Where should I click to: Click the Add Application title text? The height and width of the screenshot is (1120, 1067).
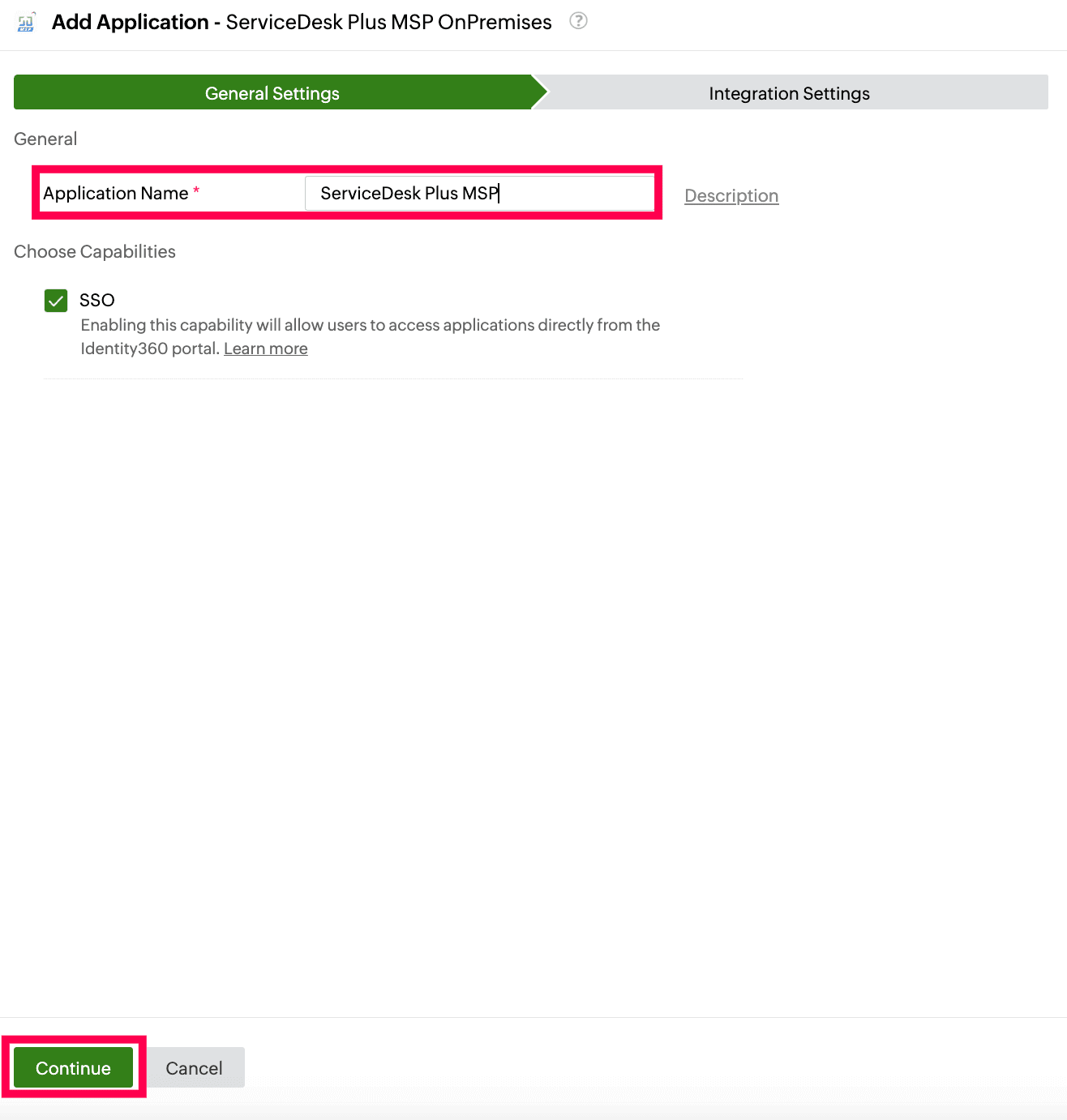(131, 22)
